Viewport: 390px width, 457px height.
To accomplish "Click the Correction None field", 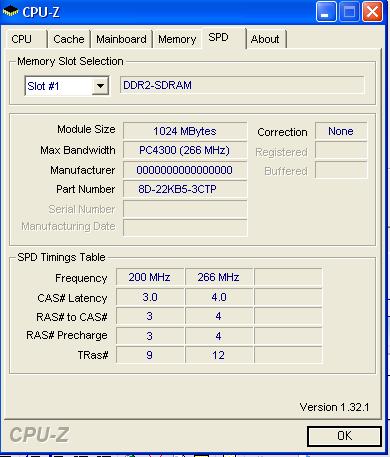I will tap(341, 131).
